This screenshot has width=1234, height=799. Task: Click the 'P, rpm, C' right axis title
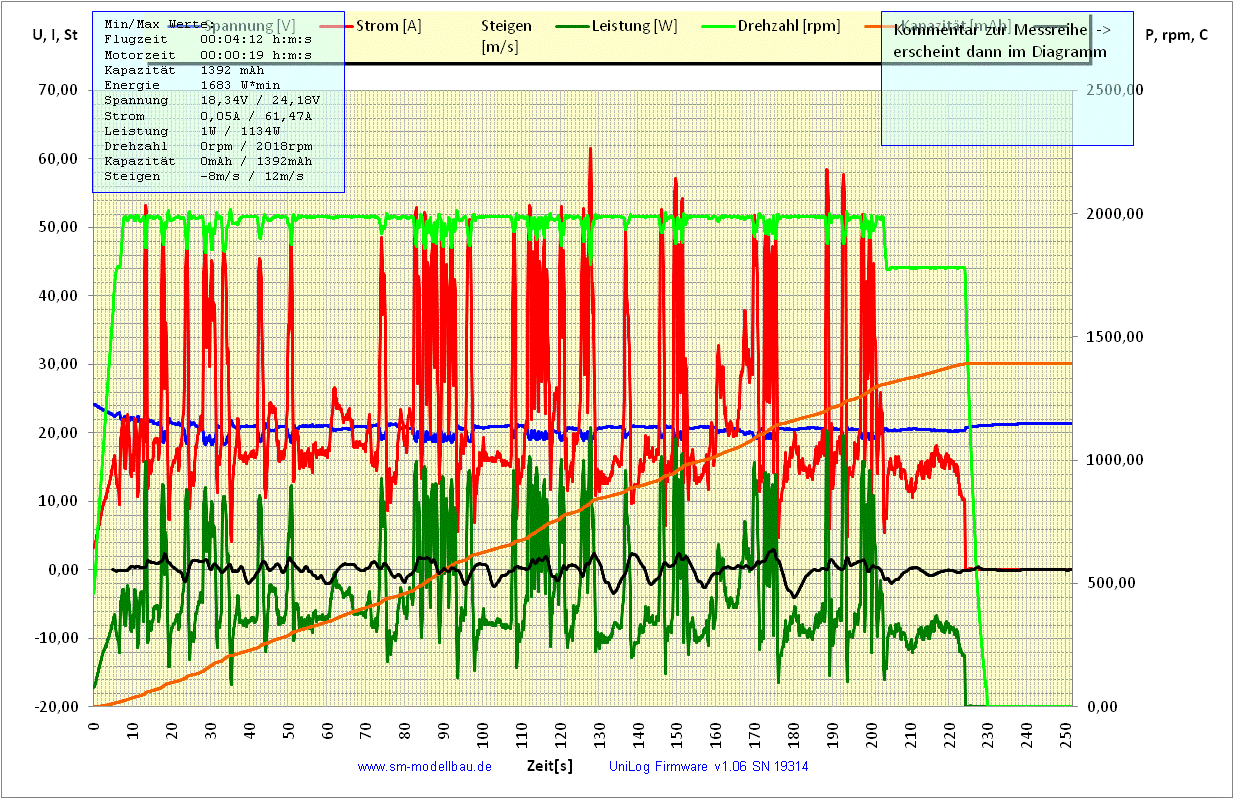(x=1175, y=35)
